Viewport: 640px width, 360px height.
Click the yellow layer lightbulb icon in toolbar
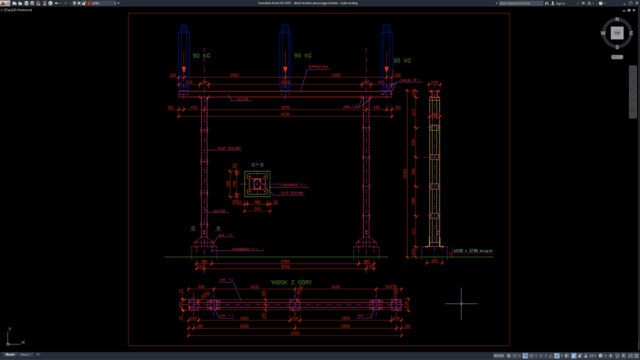click(74, 3)
